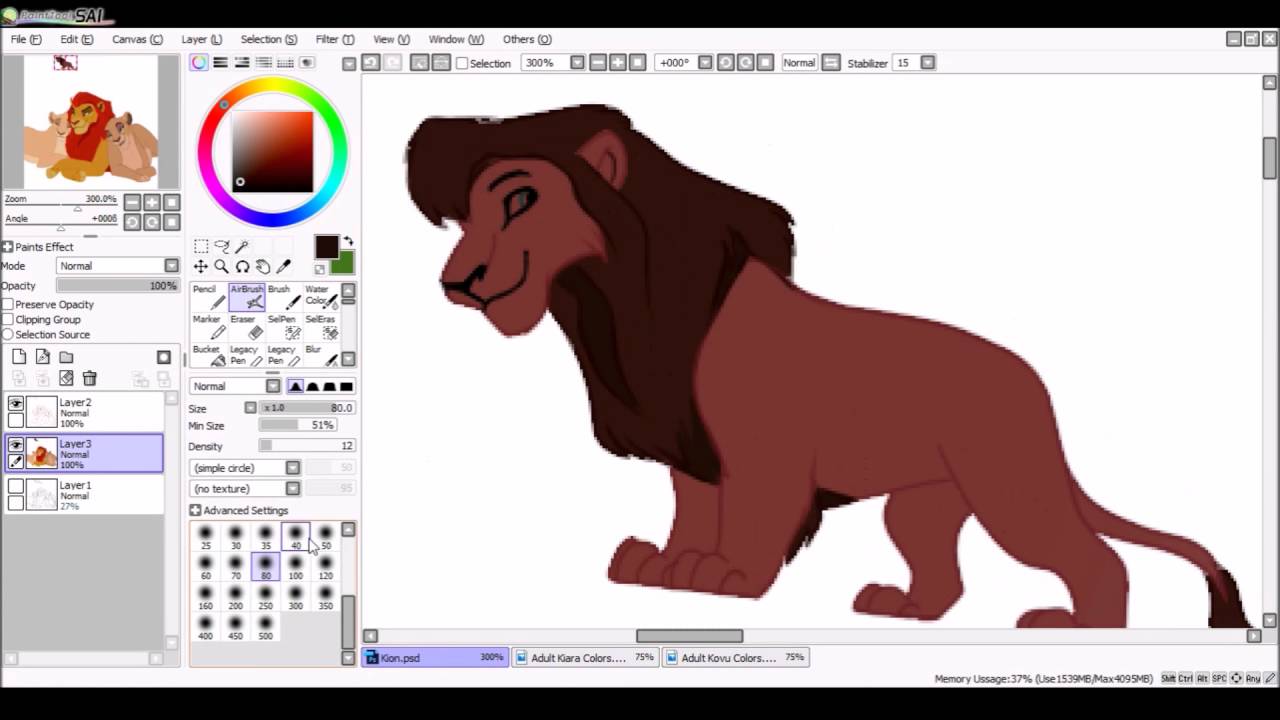Choose the 40 brush size preset
This screenshot has width=1280, height=720.
[x=295, y=537]
